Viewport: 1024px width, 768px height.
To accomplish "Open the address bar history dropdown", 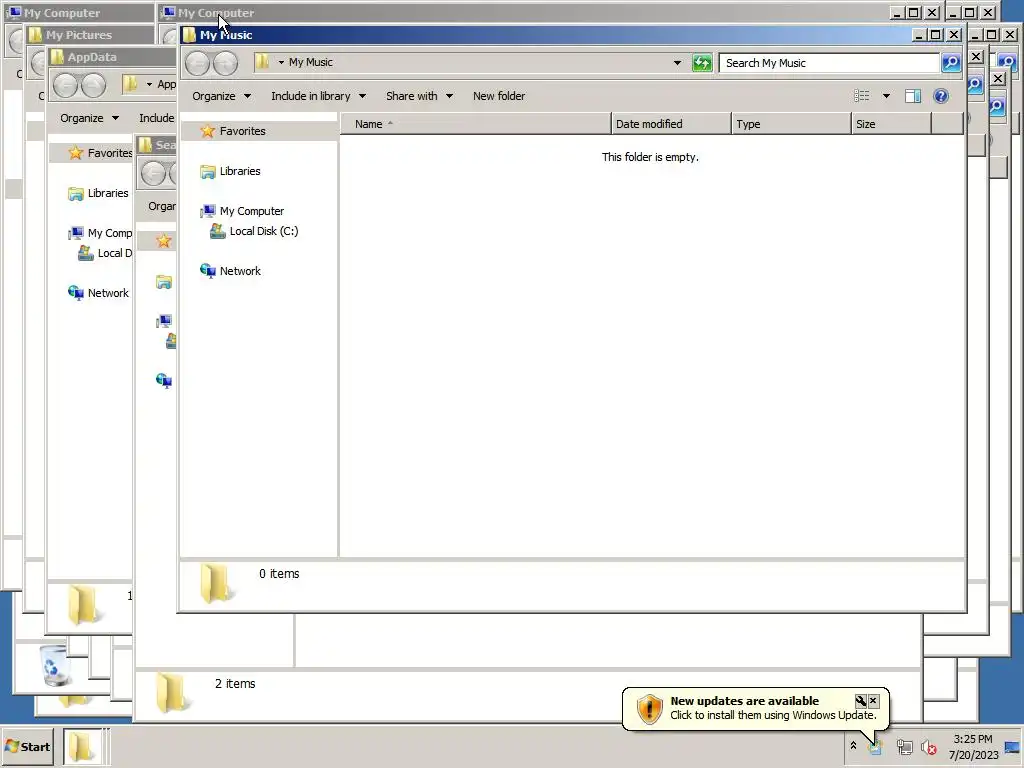I will [677, 63].
